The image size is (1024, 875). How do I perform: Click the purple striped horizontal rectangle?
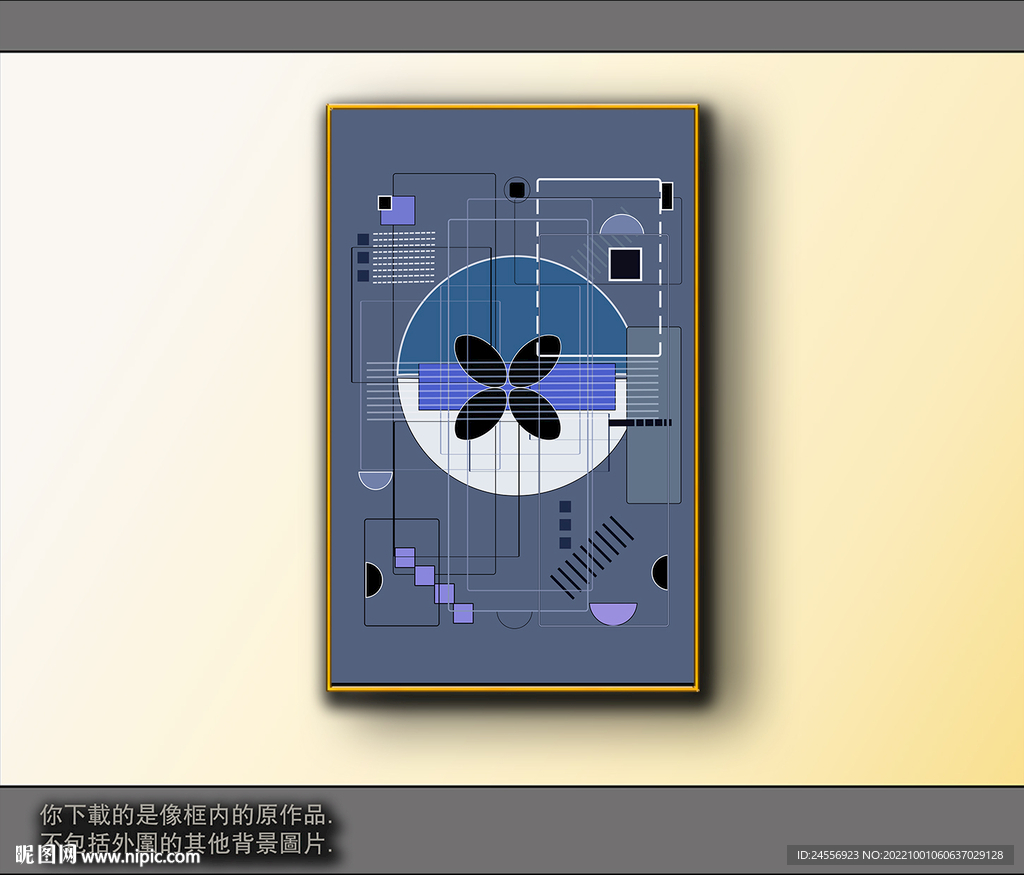(516, 386)
